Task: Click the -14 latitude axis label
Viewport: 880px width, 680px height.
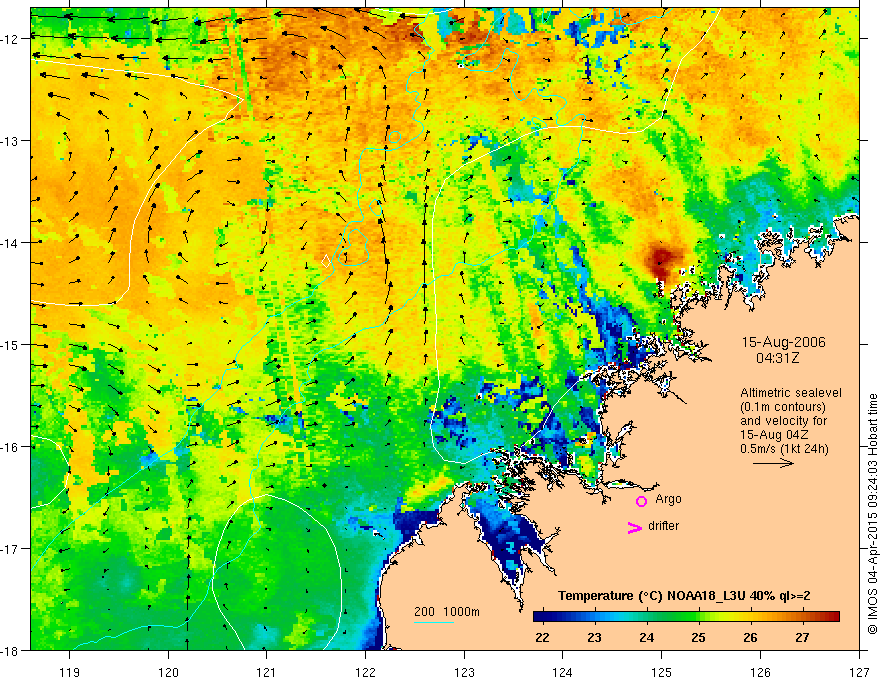Action: pos(11,243)
